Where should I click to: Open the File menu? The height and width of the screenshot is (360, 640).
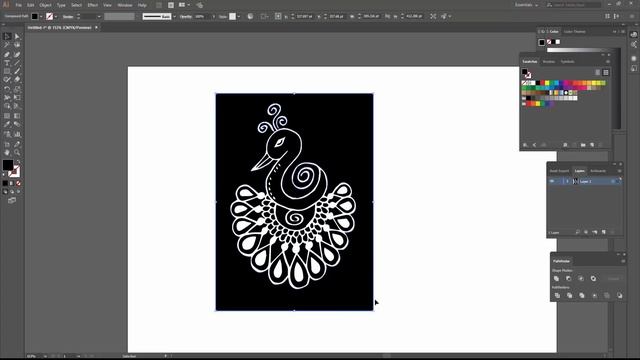[18, 5]
